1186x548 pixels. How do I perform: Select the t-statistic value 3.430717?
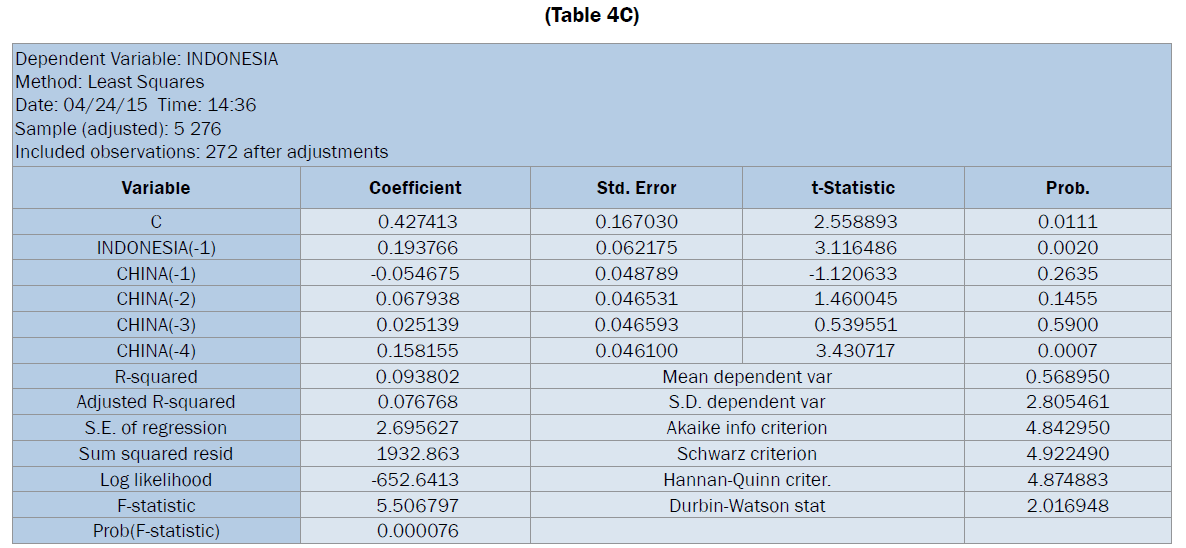(853, 351)
